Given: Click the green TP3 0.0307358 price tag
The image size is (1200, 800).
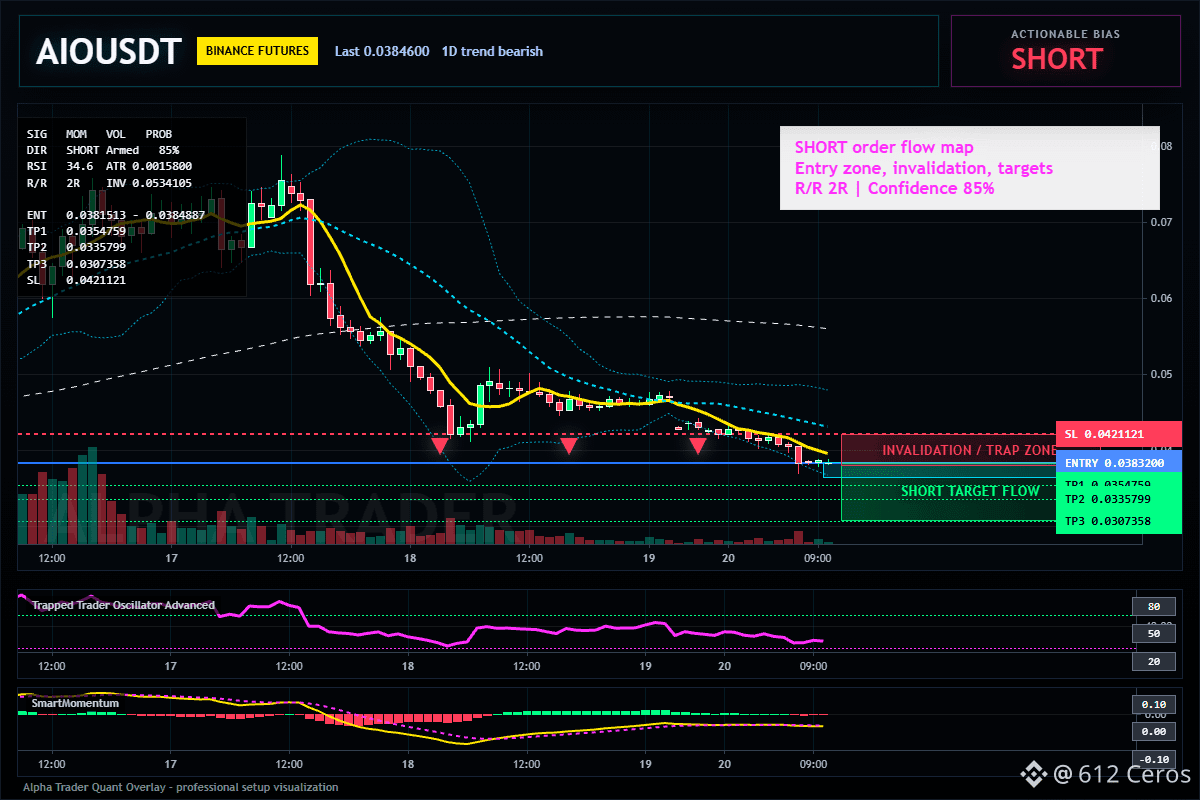Looking at the screenshot, I should (x=1119, y=521).
